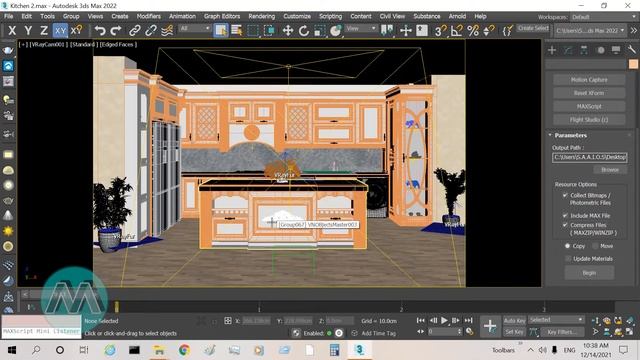Select the Copy radio button
640x360 pixels.
pos(567,246)
